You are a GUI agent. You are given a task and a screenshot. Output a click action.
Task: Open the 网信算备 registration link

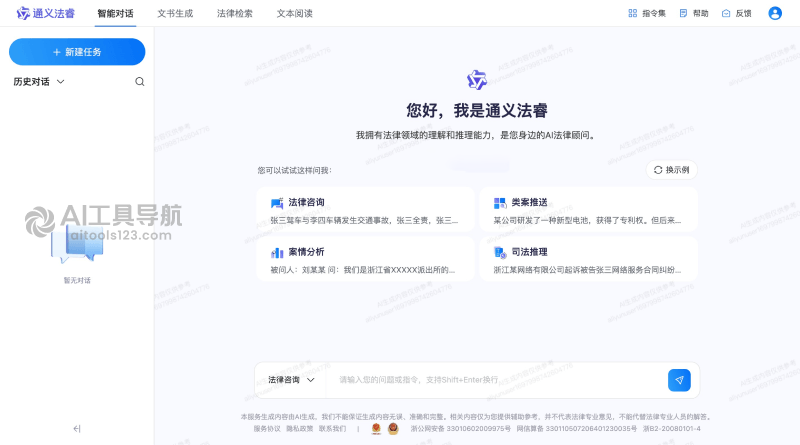click(577, 429)
